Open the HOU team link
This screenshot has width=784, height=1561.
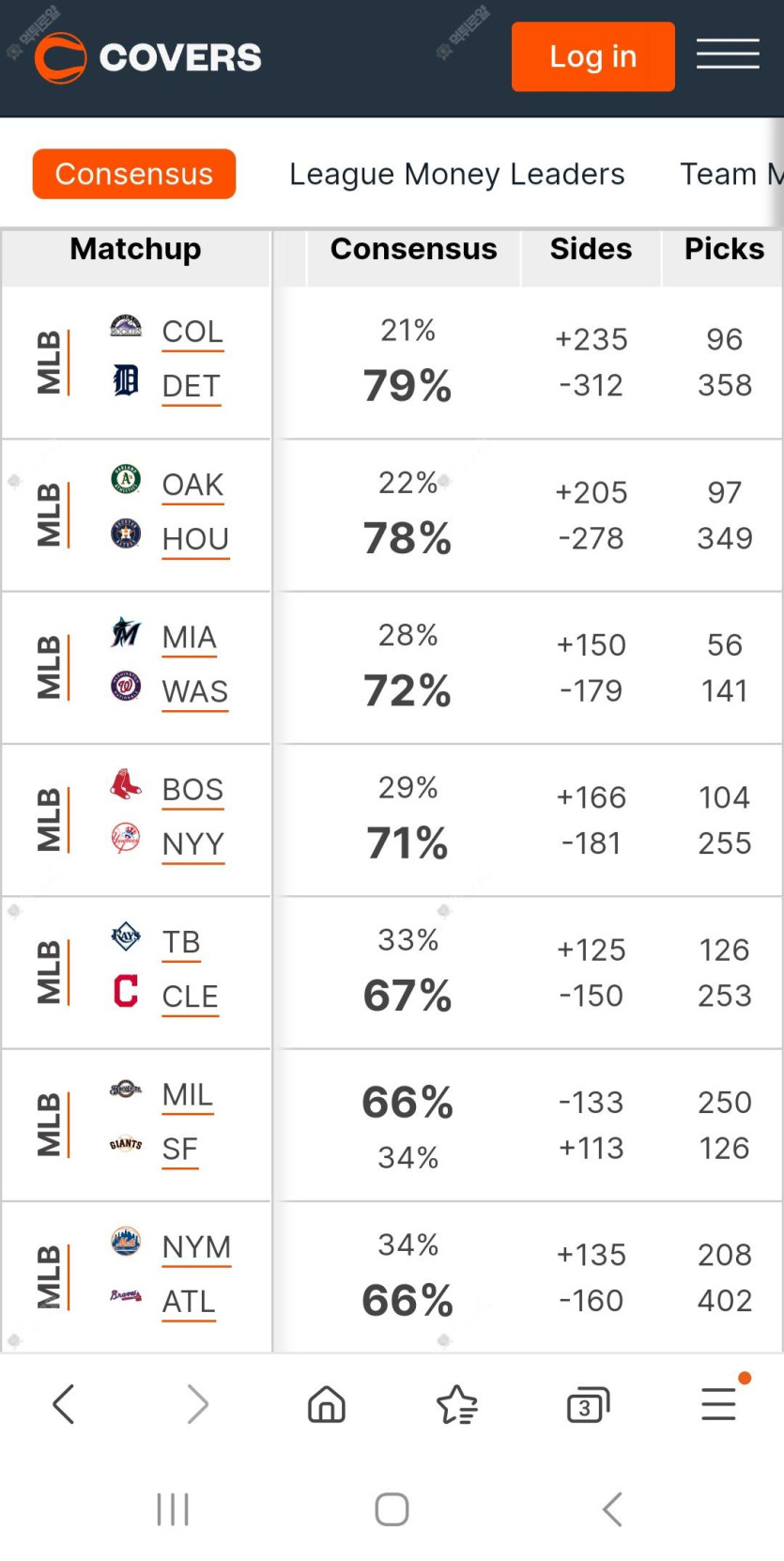[x=195, y=539]
